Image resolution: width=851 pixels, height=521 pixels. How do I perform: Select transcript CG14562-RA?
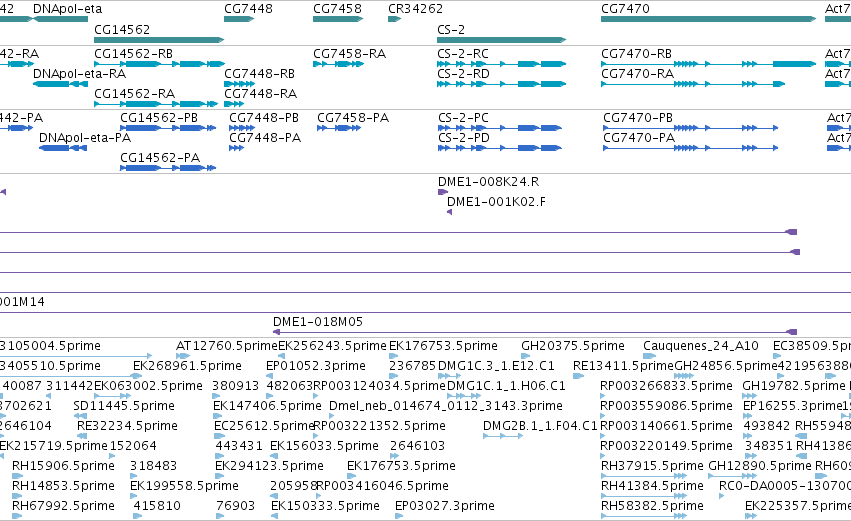click(135, 93)
